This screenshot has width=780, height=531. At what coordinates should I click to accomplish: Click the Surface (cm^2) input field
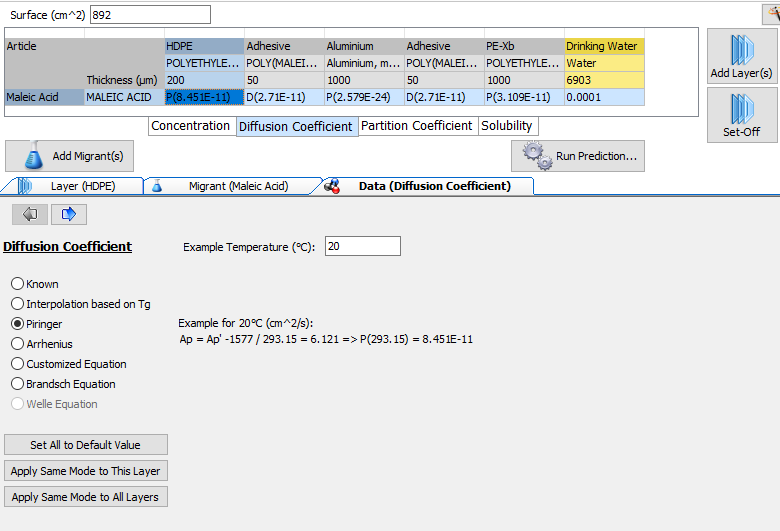tap(150, 14)
